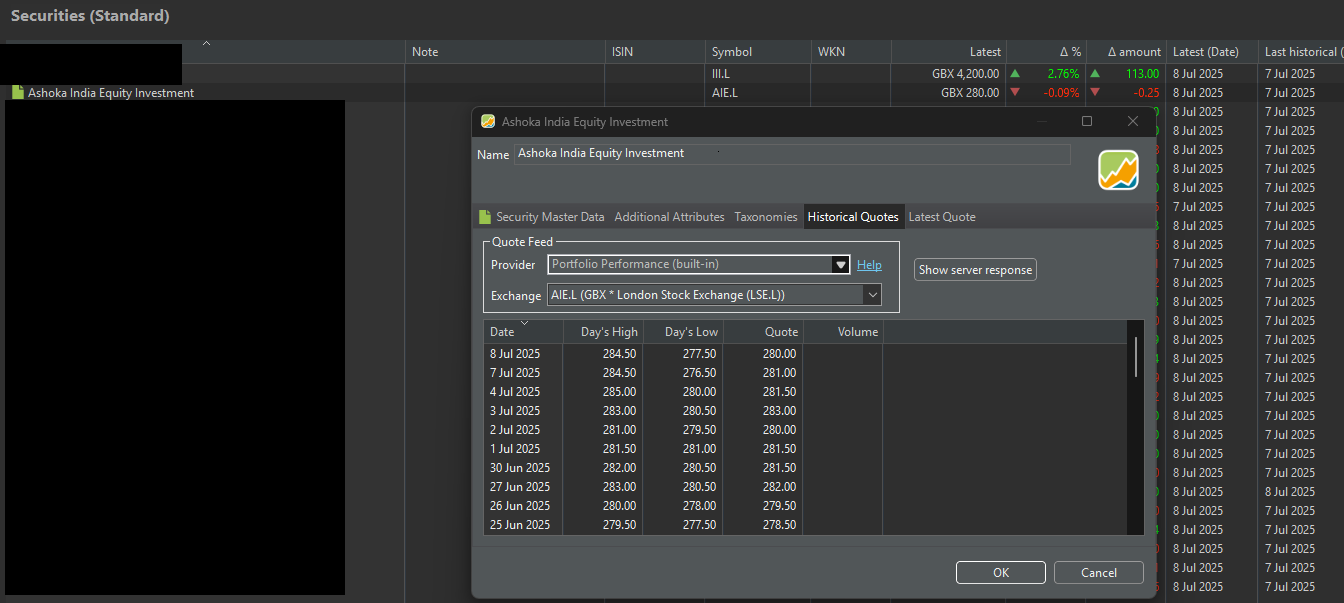
Task: Click the Quote column header in dialog
Action: point(762,331)
